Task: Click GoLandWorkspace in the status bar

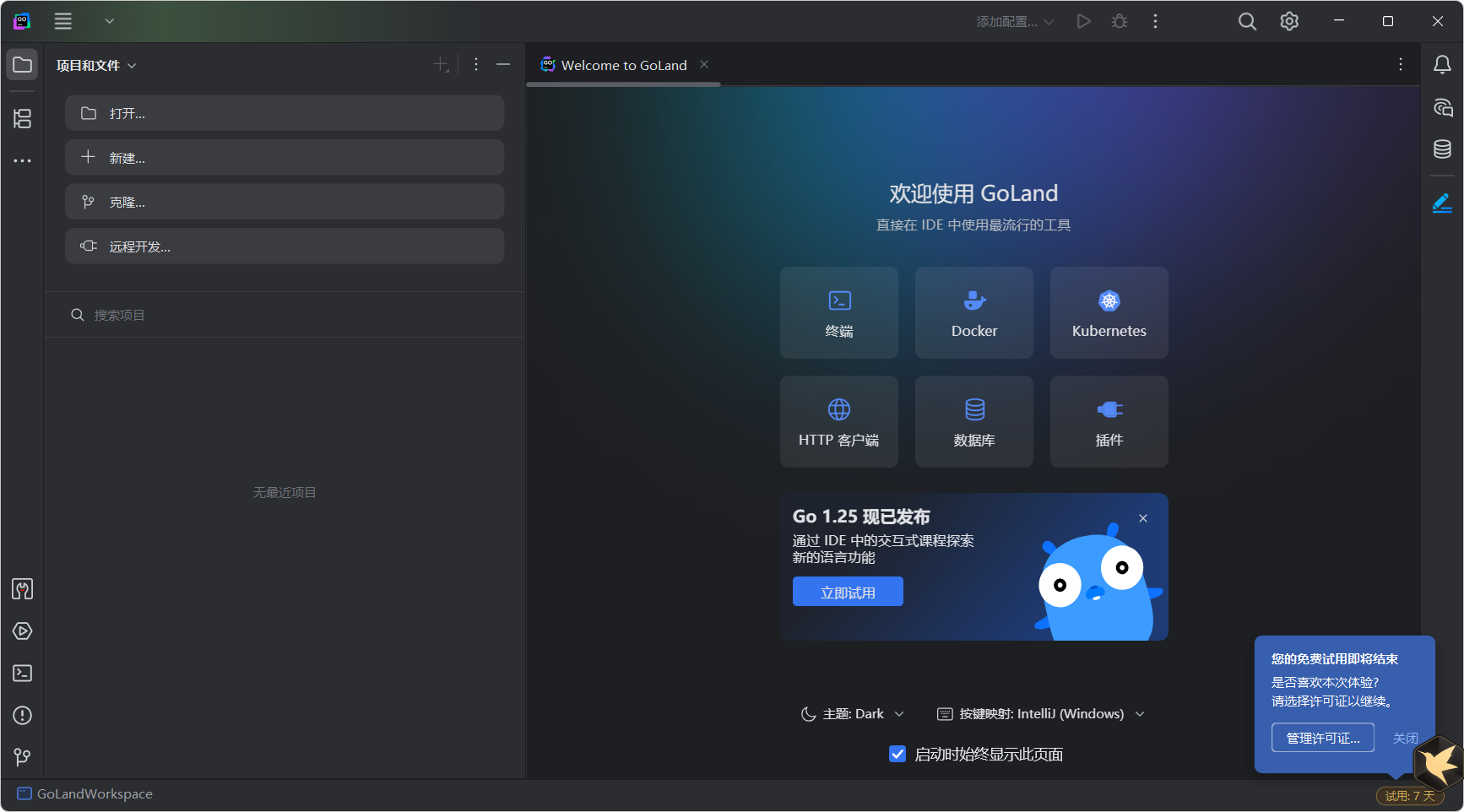Action: coord(84,794)
